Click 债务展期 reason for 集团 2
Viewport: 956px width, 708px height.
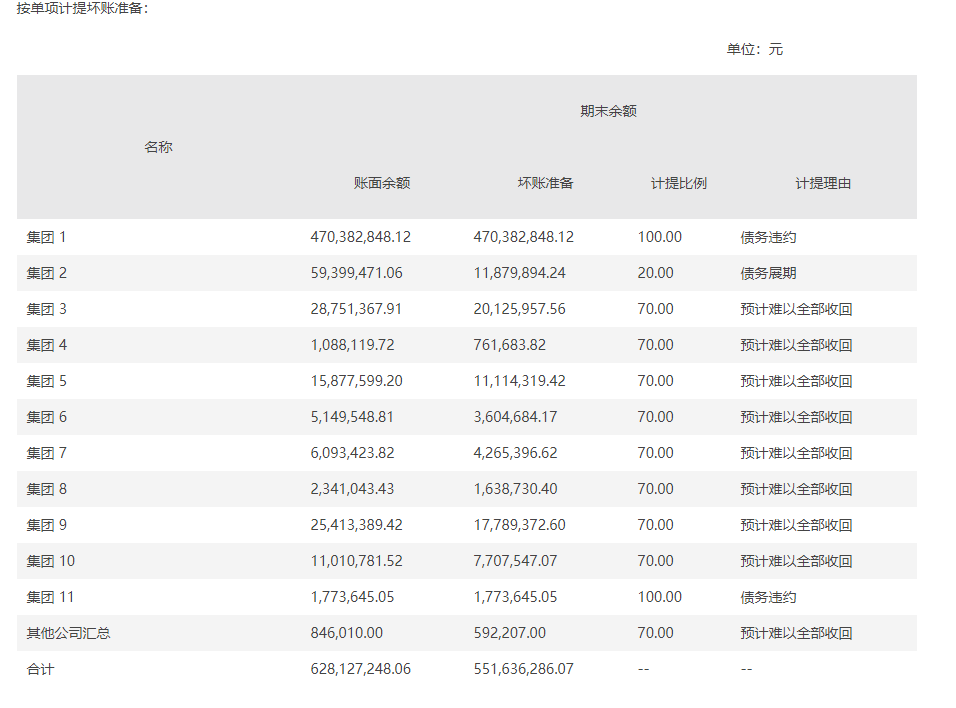tap(768, 273)
